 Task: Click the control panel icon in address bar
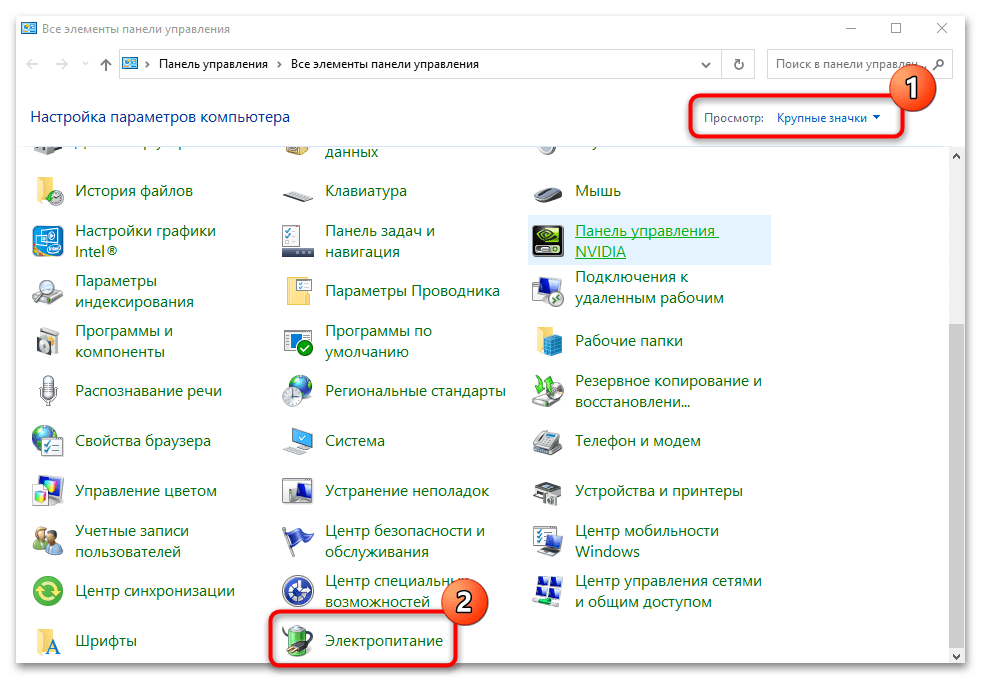click(130, 64)
